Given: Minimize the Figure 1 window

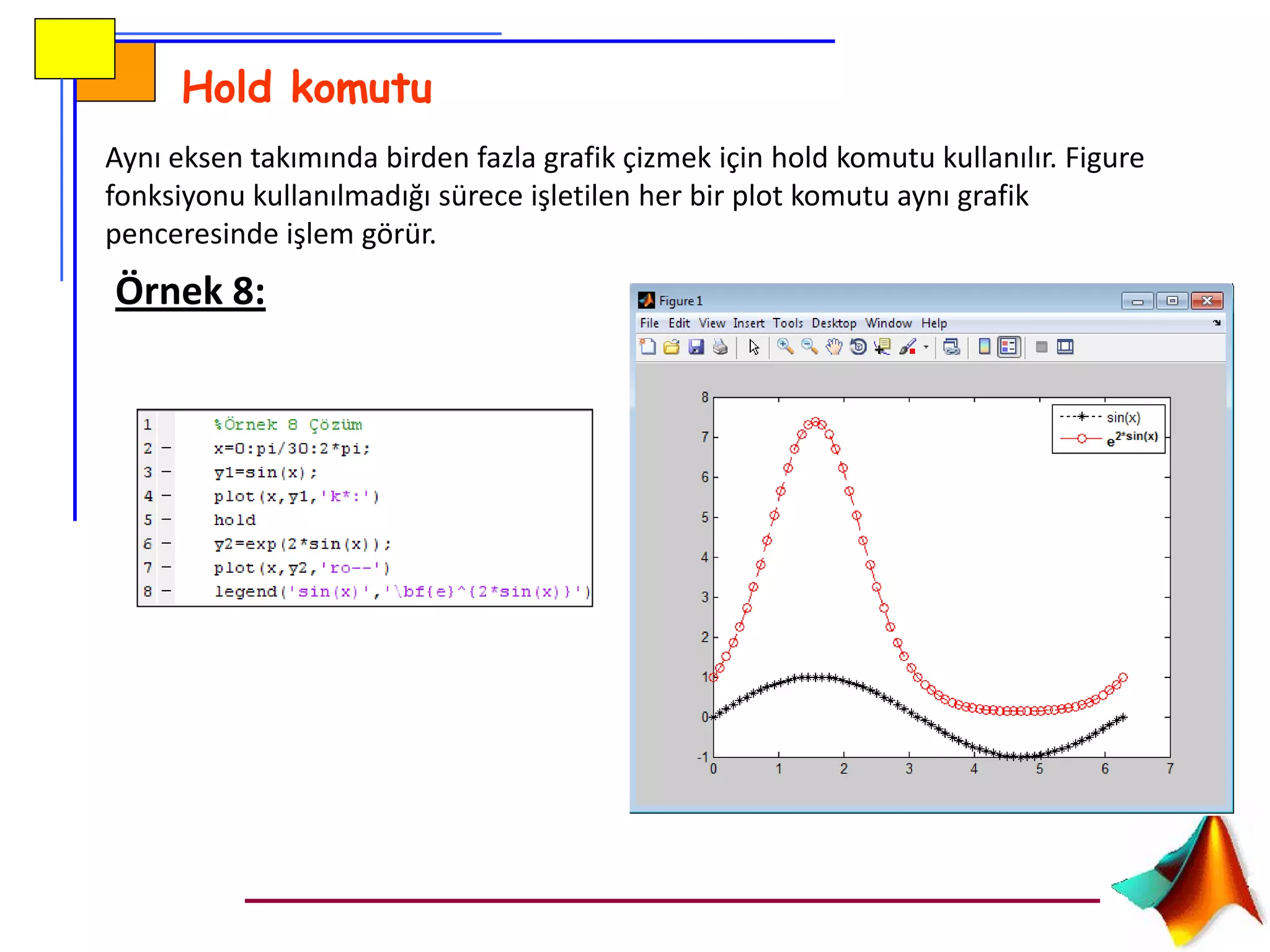Looking at the screenshot, I should (x=1137, y=301).
